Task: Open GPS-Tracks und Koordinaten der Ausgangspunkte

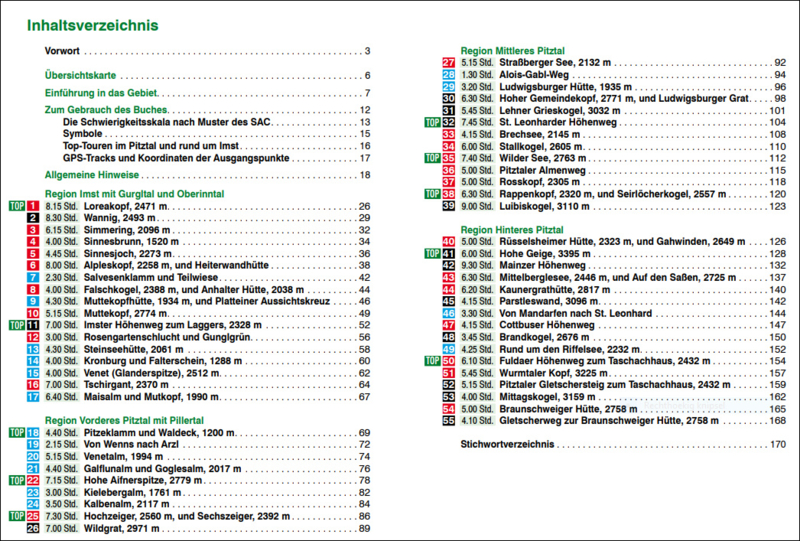Action: point(217,158)
